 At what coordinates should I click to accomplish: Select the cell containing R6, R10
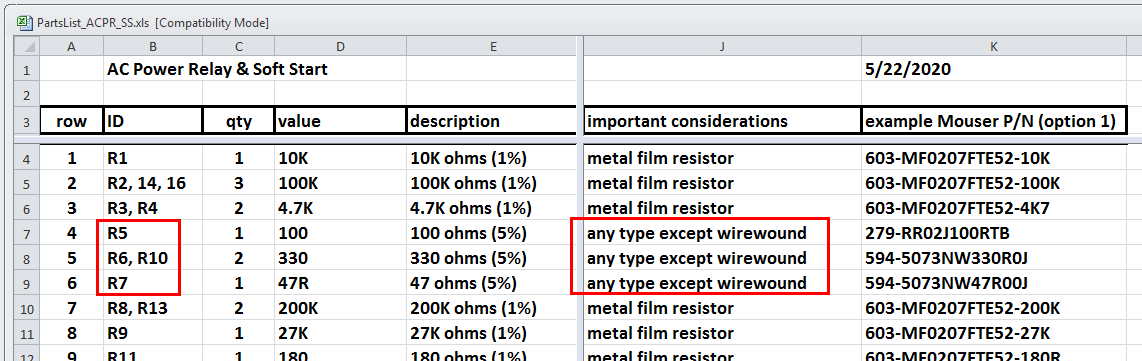pyautogui.click(x=153, y=258)
